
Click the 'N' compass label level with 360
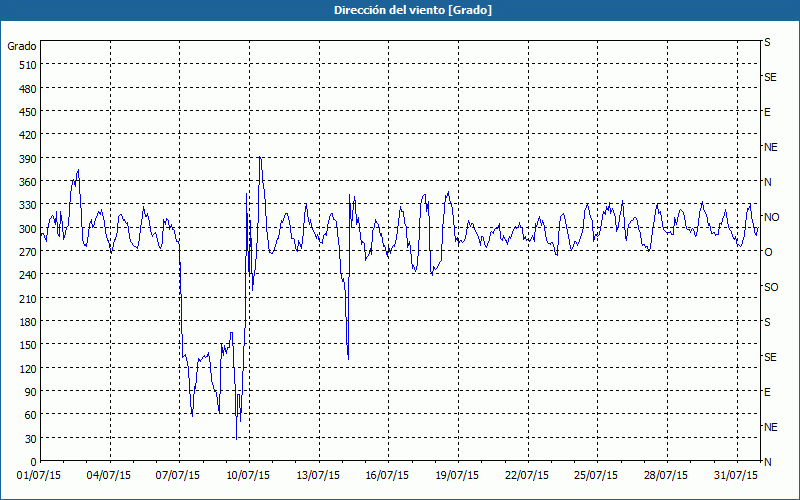pyautogui.click(x=767, y=182)
